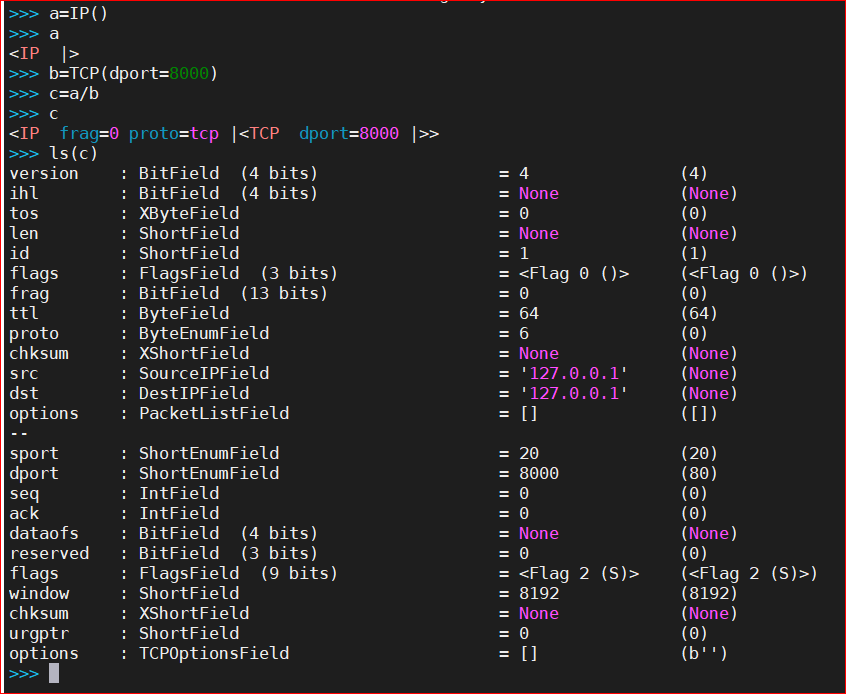This screenshot has width=846, height=694.
Task: Click 'FlagsField (3 bits)' type text
Action: 238,274
